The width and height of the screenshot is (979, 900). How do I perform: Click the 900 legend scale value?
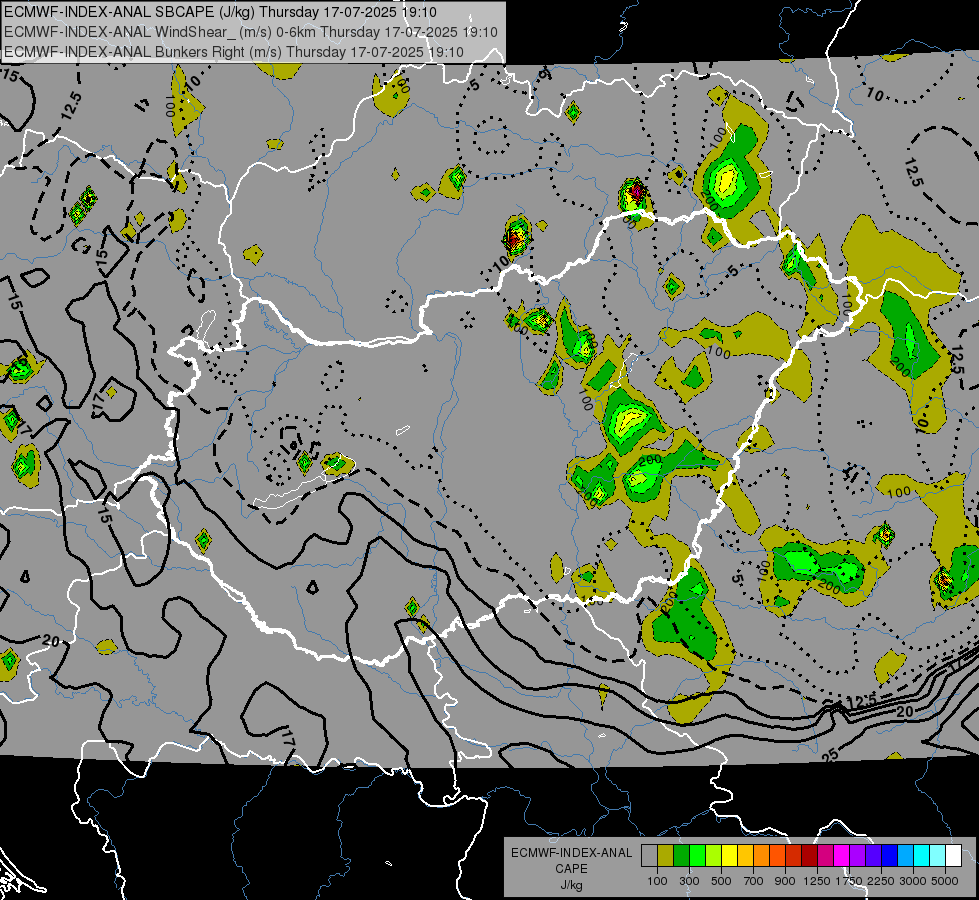point(785,881)
